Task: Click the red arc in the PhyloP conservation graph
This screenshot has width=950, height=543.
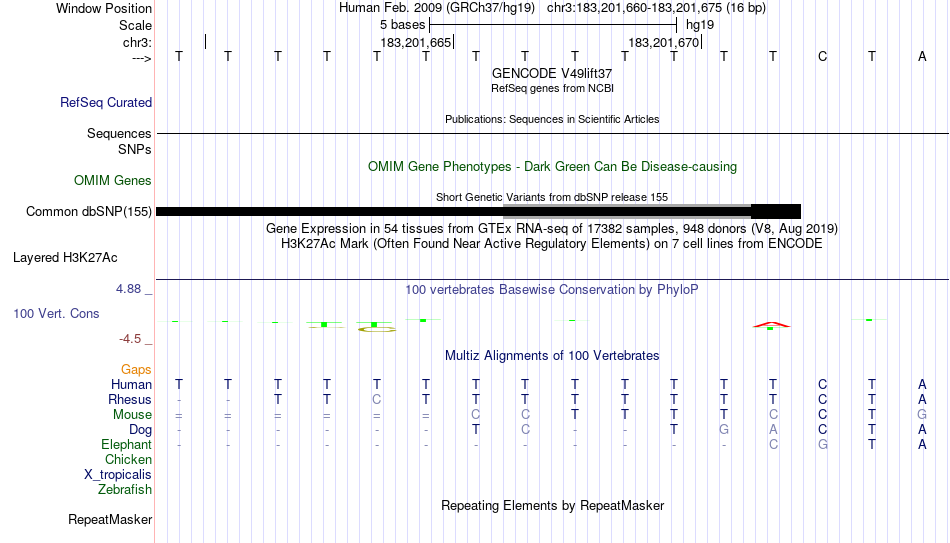Action: (771, 324)
